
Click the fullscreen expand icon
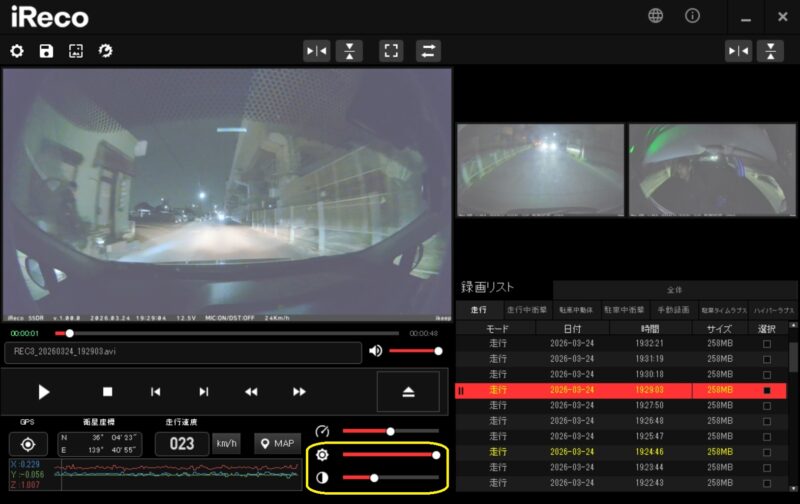391,51
